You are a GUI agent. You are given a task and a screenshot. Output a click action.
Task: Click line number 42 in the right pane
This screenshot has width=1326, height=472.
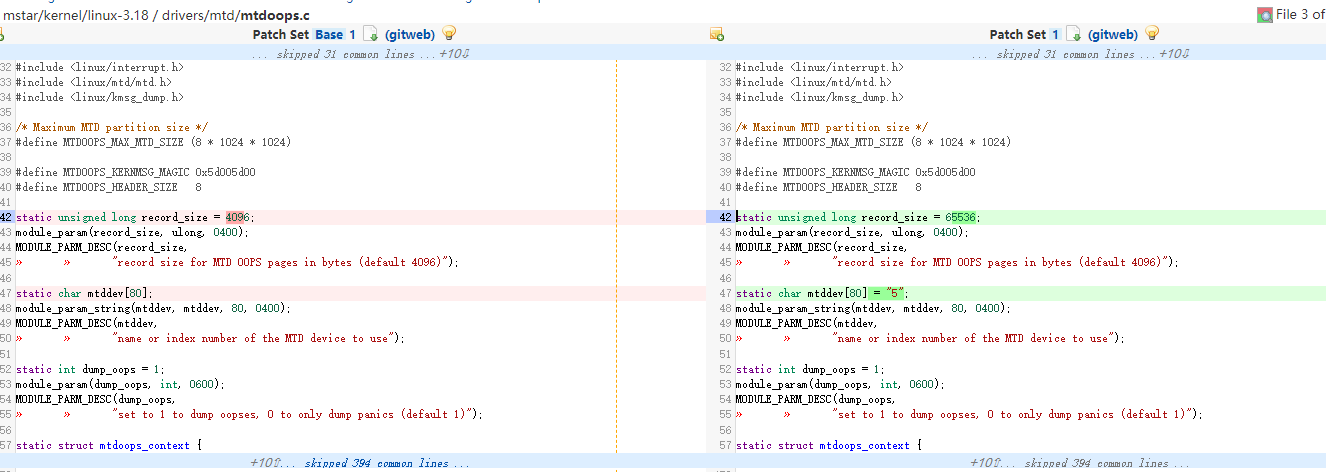point(725,217)
